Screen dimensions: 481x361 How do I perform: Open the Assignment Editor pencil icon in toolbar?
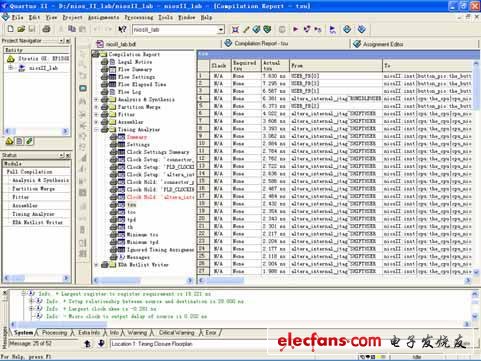tap(246, 29)
